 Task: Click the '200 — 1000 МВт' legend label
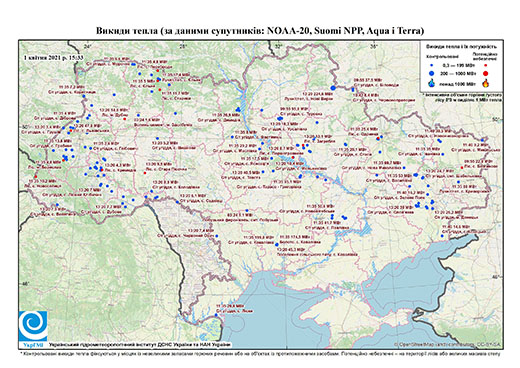tap(458, 73)
